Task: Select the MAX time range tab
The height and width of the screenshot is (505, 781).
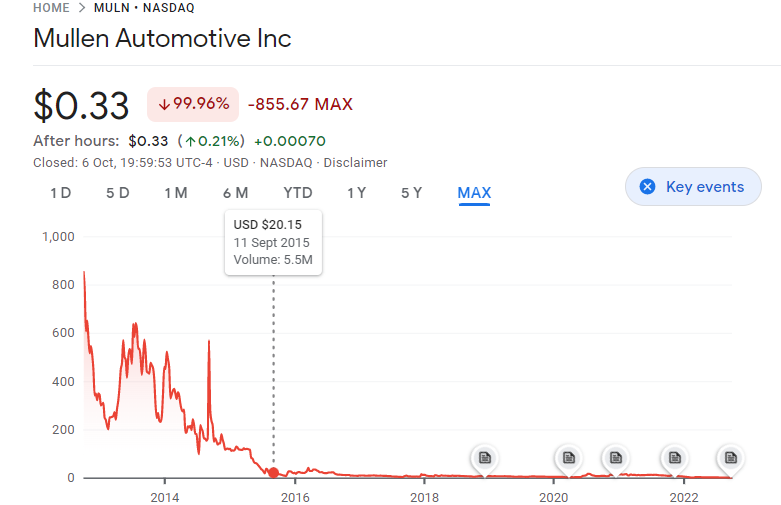Action: click(x=474, y=193)
